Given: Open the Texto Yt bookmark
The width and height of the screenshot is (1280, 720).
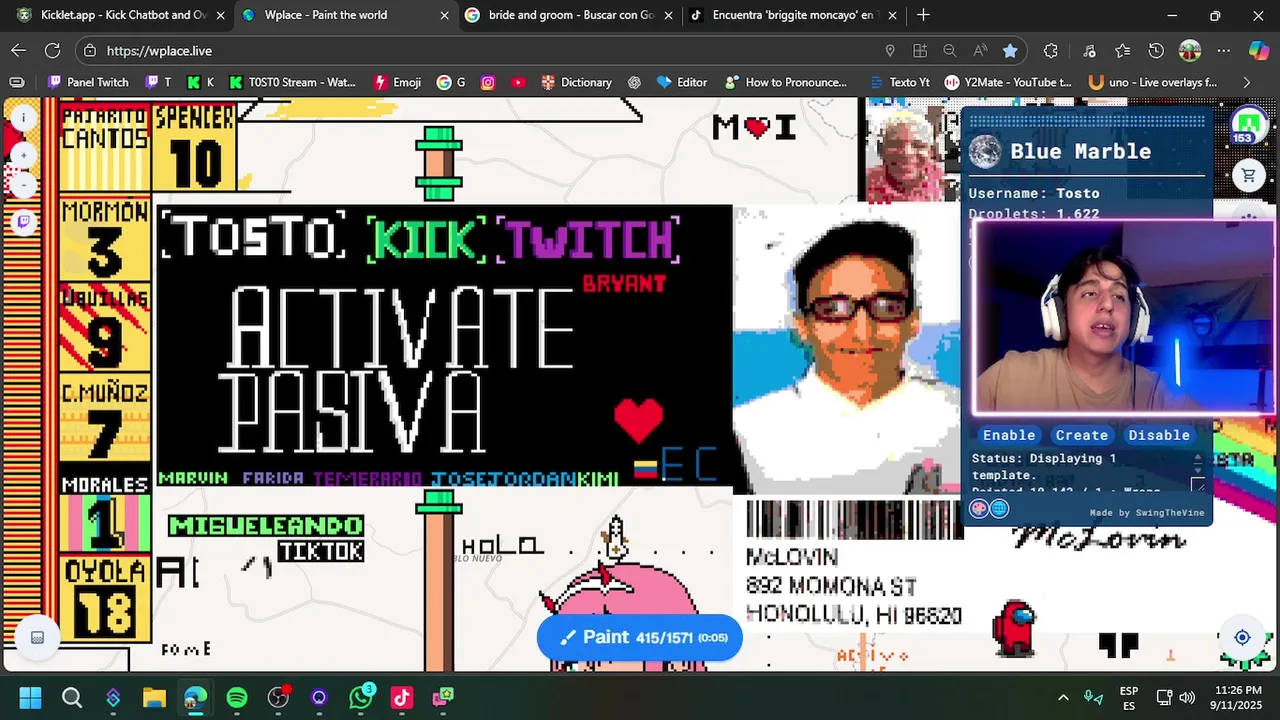Looking at the screenshot, I should [900, 82].
